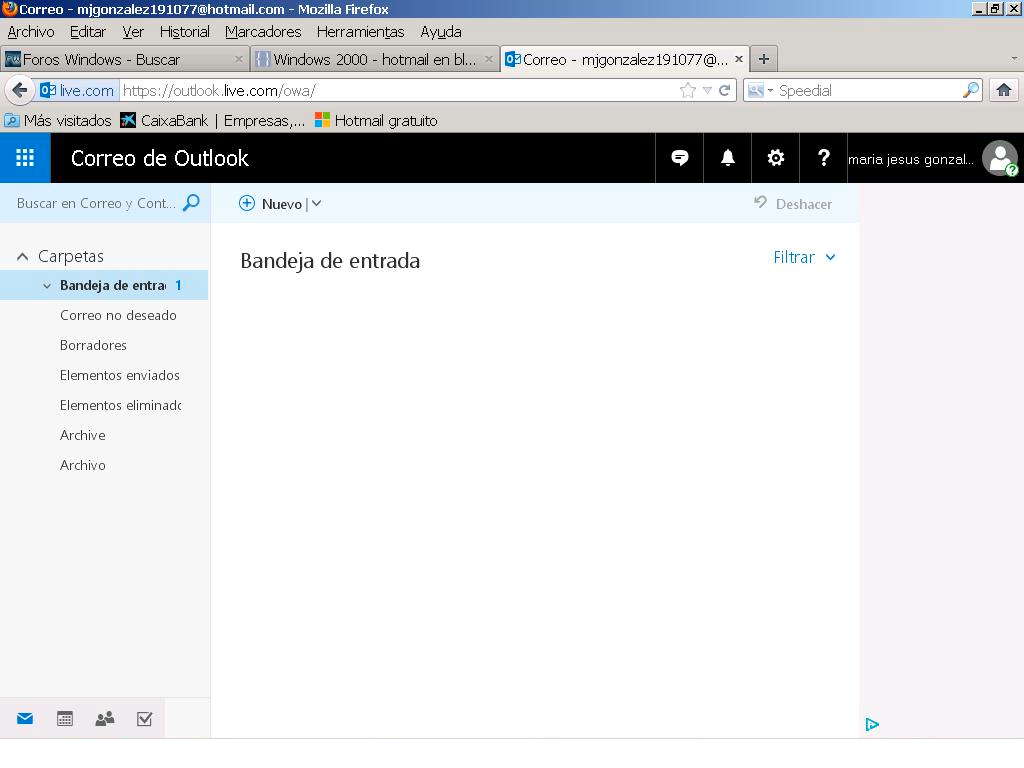The height and width of the screenshot is (768, 1024).
Task: Open the Skype chat bubble icon
Action: point(680,158)
